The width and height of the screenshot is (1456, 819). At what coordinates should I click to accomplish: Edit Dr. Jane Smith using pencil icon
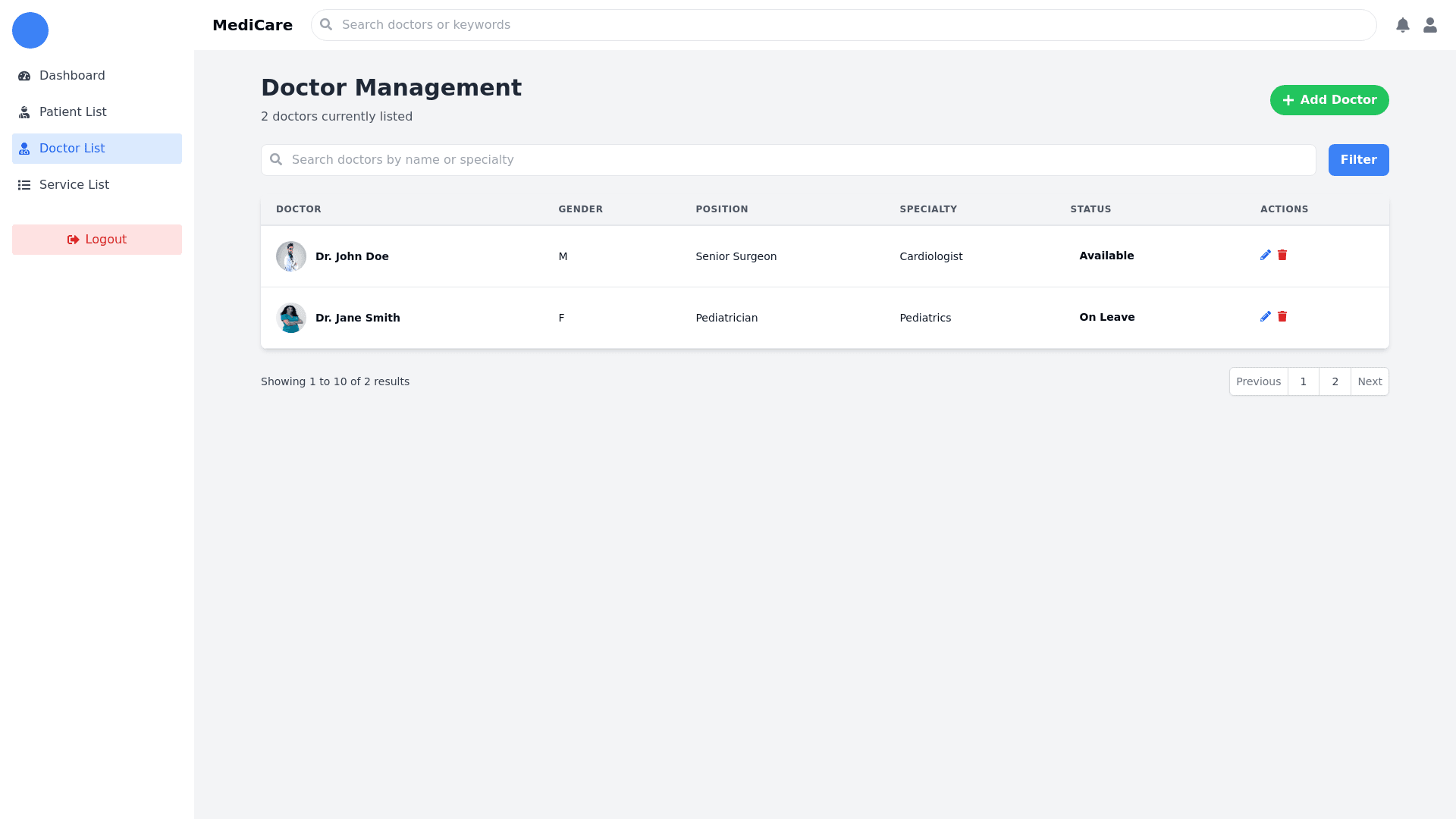[x=1266, y=316]
